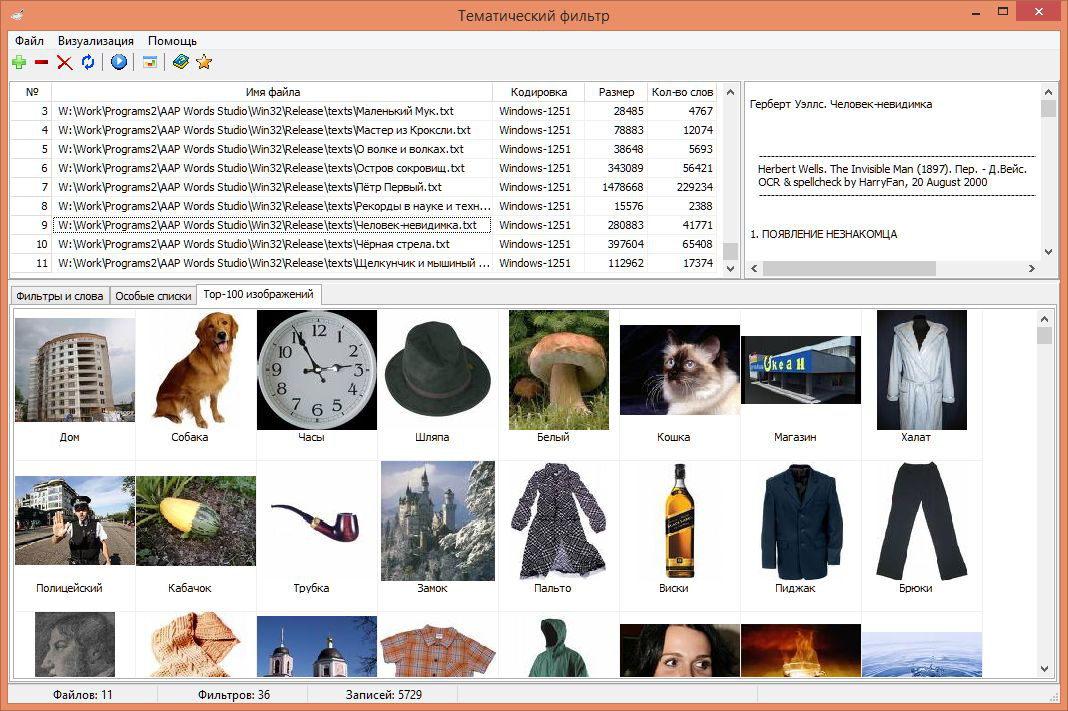1068x711 pixels.
Task: Open the Помощь menu
Action: [x=172, y=41]
